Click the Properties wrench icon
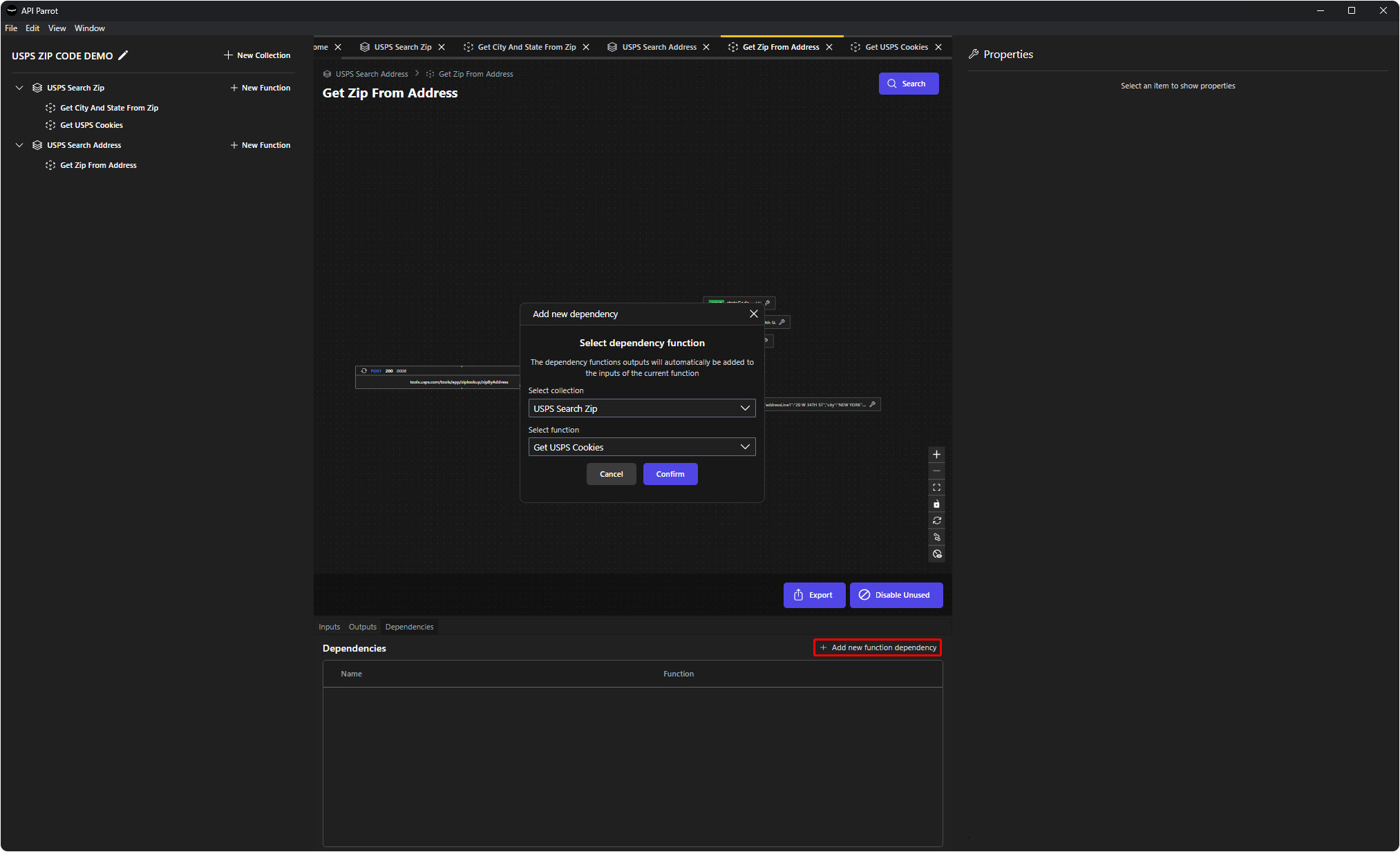1400x852 pixels. click(974, 54)
